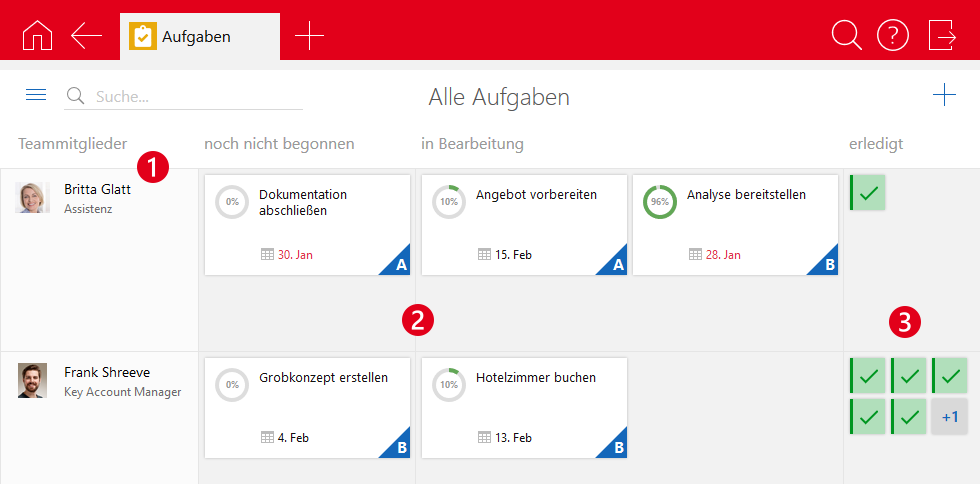Click the back arrow icon
980x484 pixels.
(x=87, y=35)
